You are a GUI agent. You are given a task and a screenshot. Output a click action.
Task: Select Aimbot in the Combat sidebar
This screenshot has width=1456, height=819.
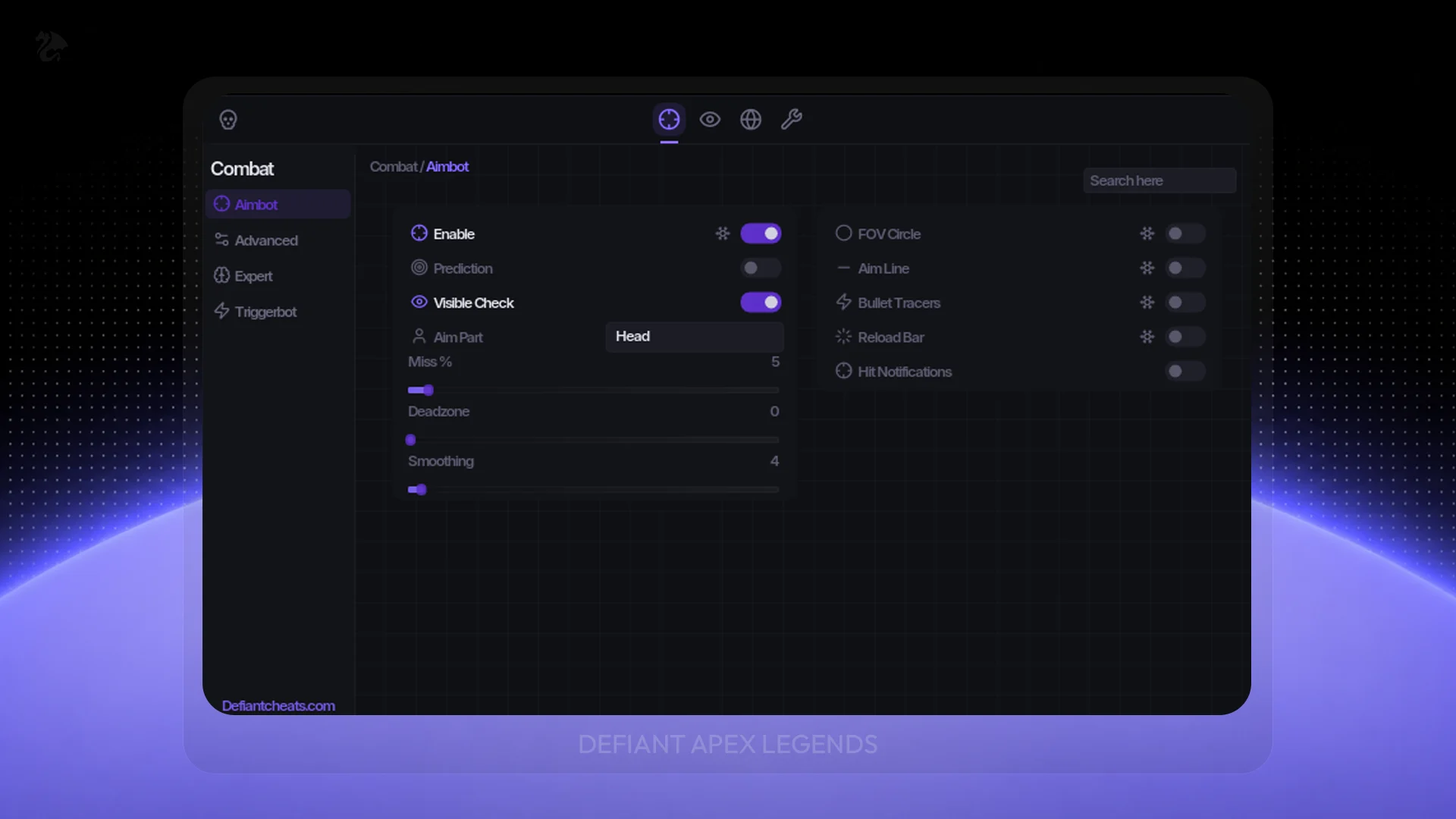point(278,204)
